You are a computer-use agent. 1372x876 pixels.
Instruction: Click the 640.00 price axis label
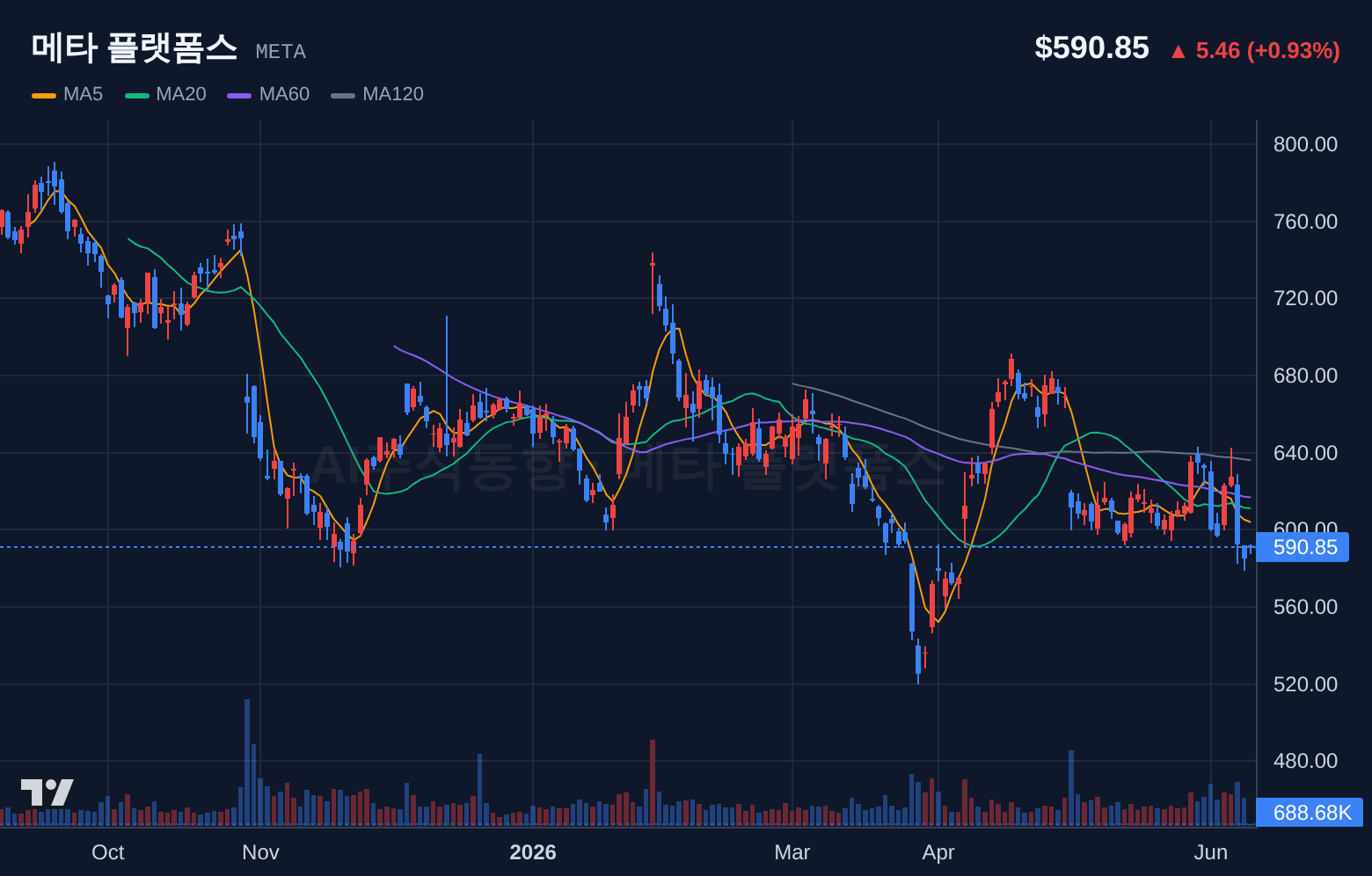tap(1305, 453)
